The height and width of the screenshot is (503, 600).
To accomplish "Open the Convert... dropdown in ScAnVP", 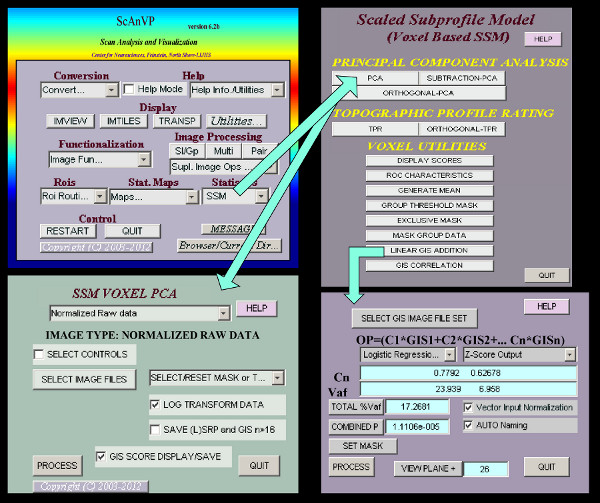I will coord(79,90).
